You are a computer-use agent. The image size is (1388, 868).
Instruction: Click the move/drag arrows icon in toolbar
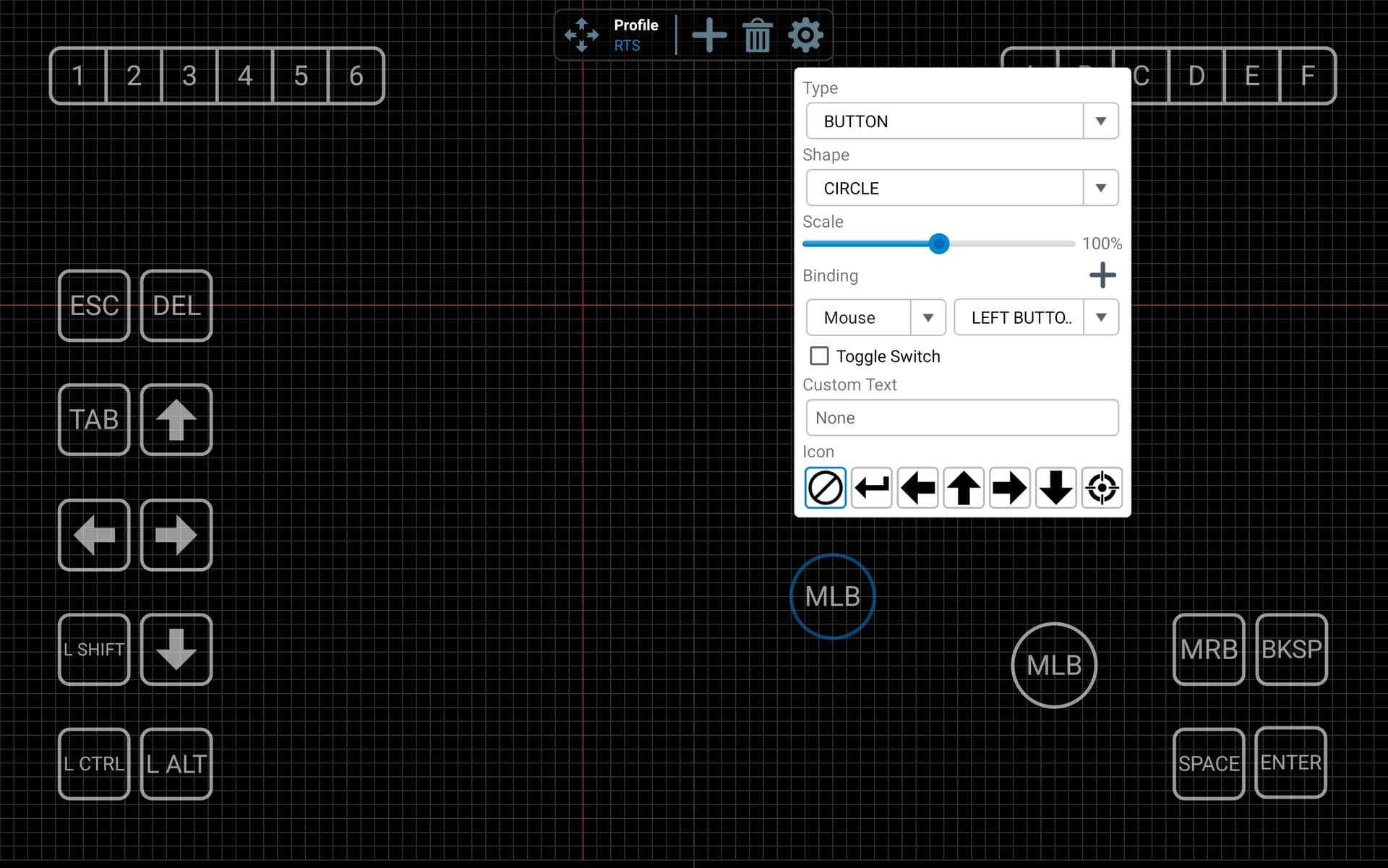pyautogui.click(x=581, y=35)
